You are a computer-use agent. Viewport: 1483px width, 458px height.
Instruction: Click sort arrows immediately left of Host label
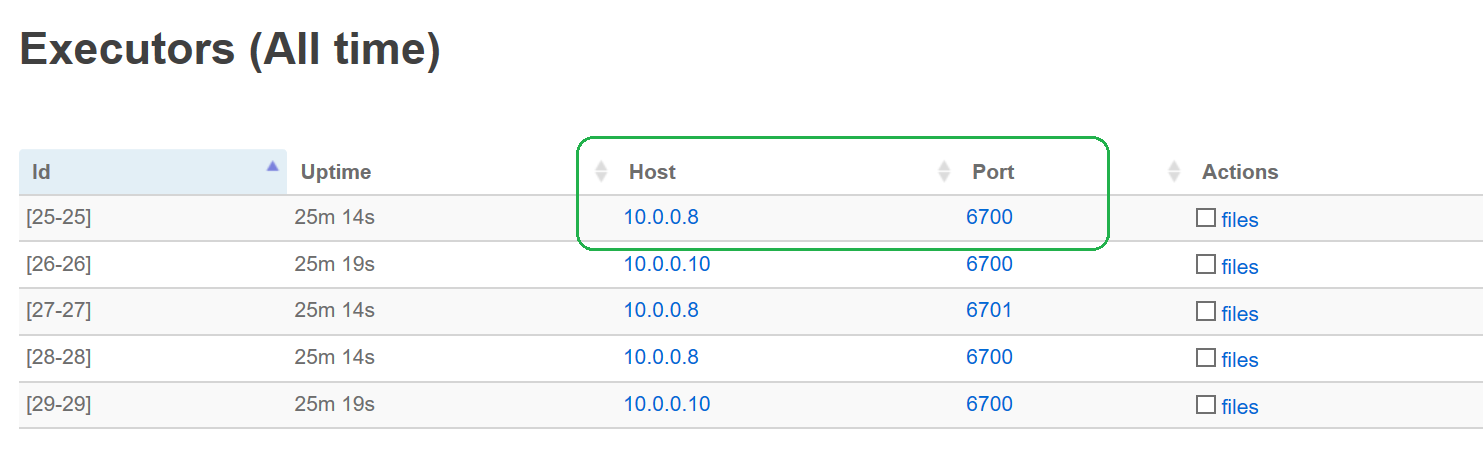601,172
